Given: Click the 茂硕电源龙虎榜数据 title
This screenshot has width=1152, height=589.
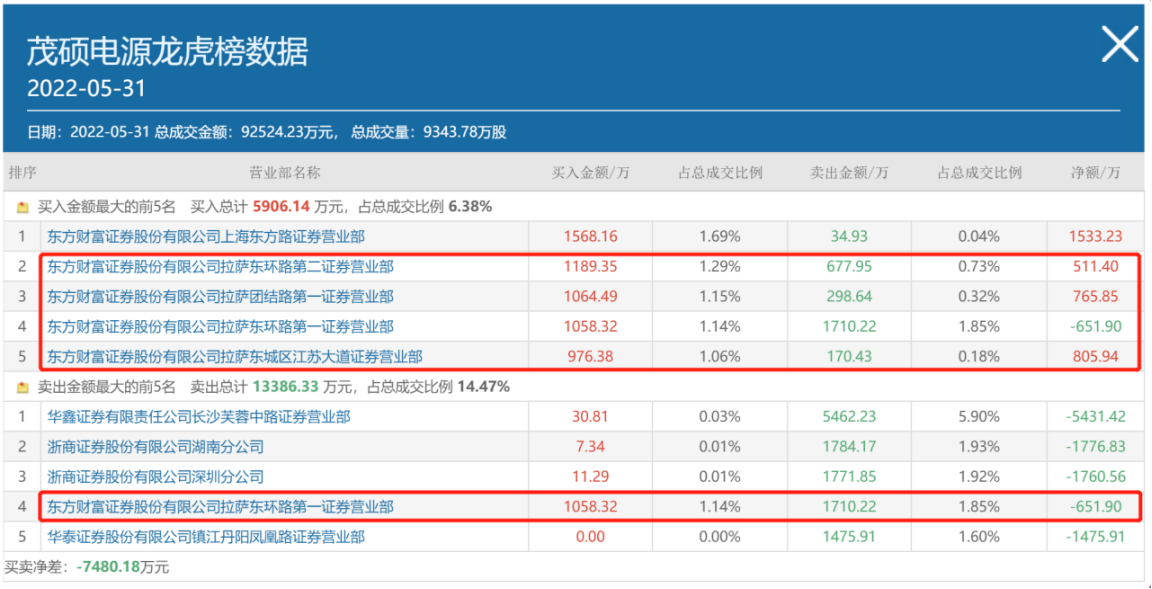Looking at the screenshot, I should pyautogui.click(x=168, y=53).
